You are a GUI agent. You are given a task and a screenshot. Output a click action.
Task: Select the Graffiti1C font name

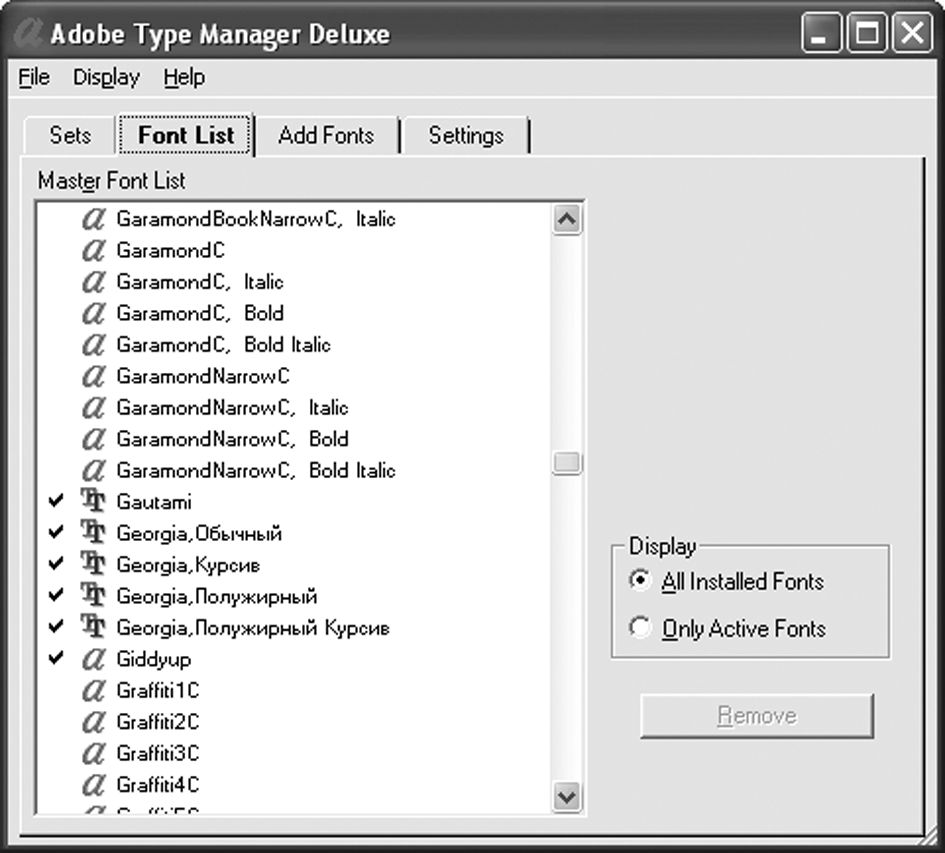158,690
